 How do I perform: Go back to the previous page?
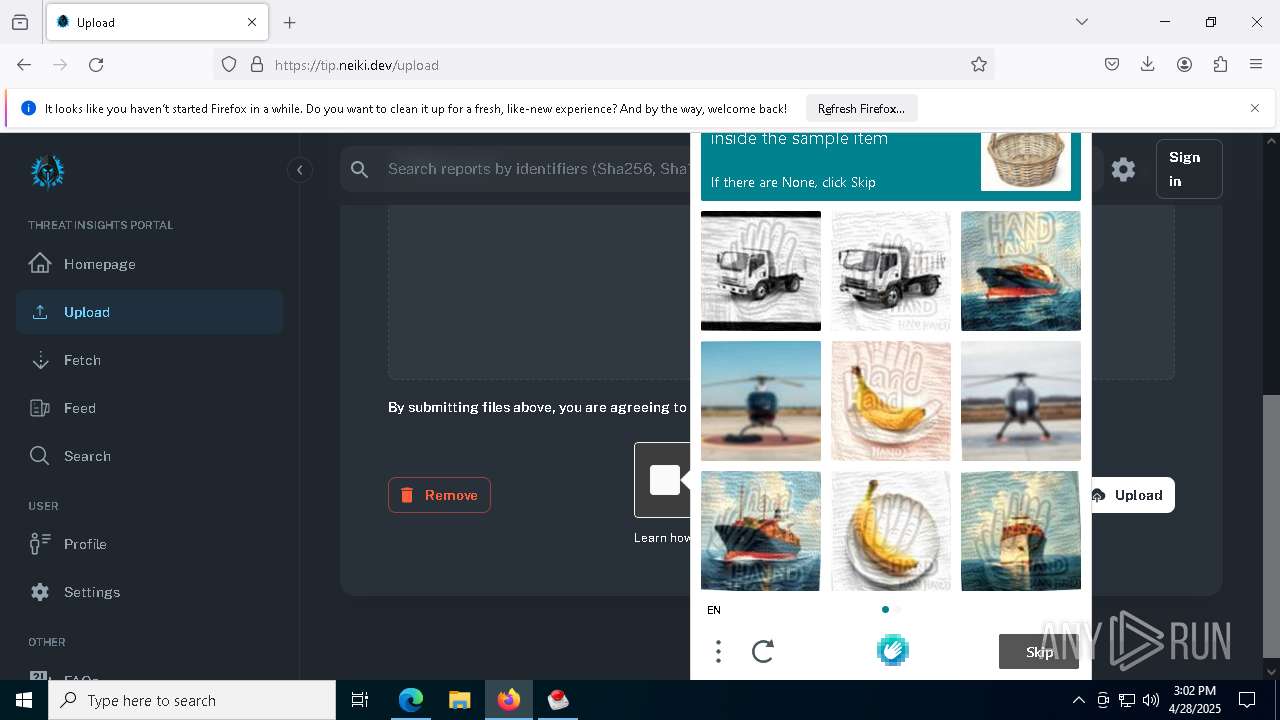tap(24, 64)
